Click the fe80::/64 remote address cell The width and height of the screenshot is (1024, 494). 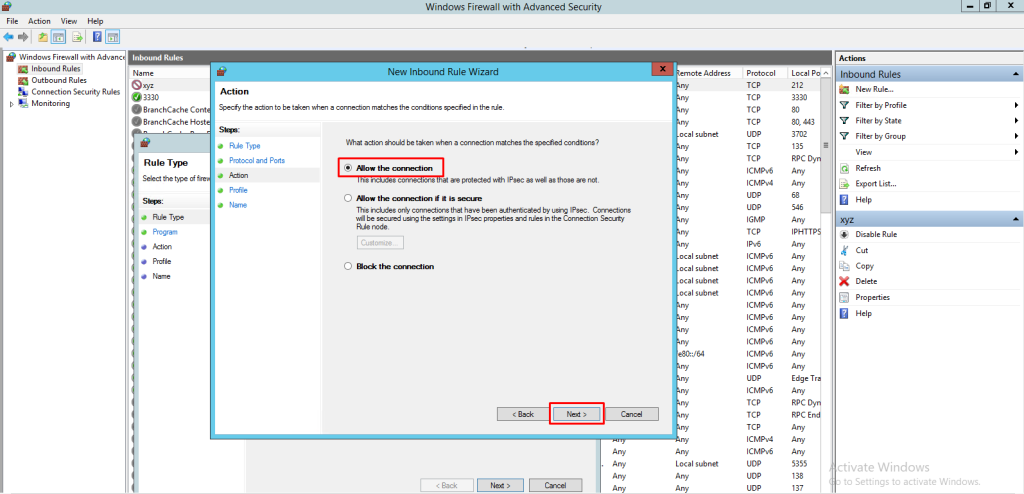click(689, 354)
